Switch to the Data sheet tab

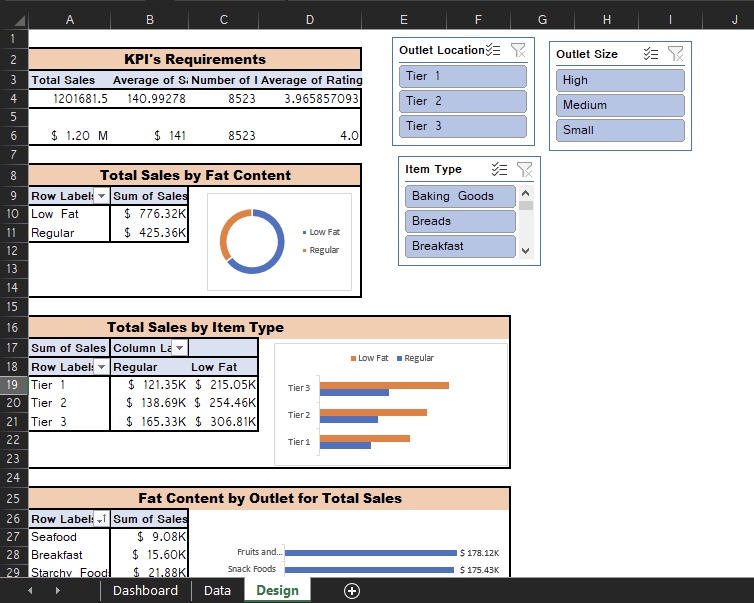pyautogui.click(x=217, y=591)
